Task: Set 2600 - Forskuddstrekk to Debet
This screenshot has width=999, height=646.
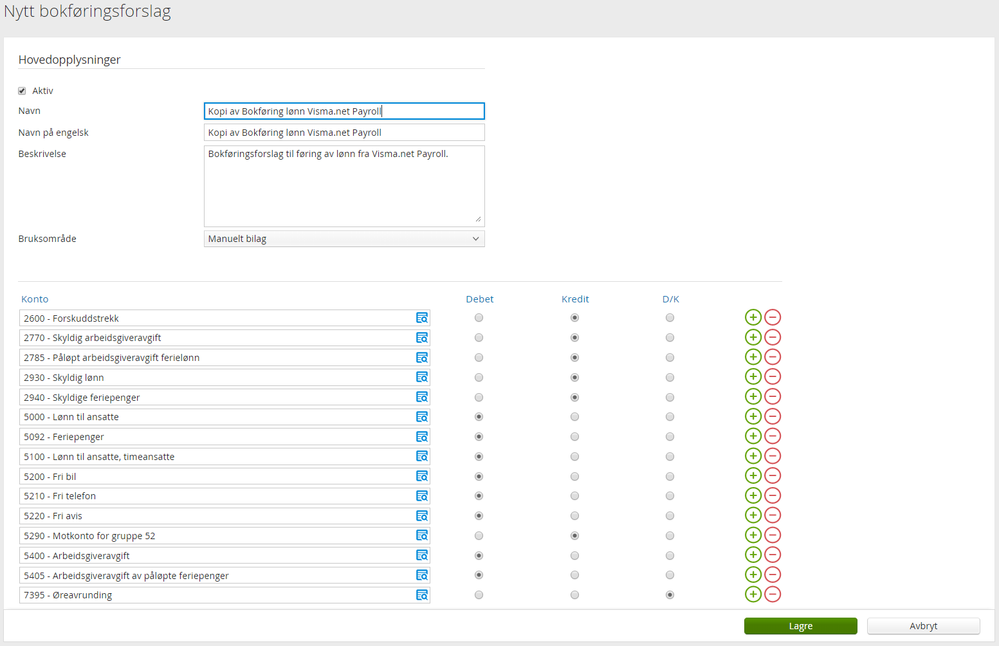Action: [478, 317]
